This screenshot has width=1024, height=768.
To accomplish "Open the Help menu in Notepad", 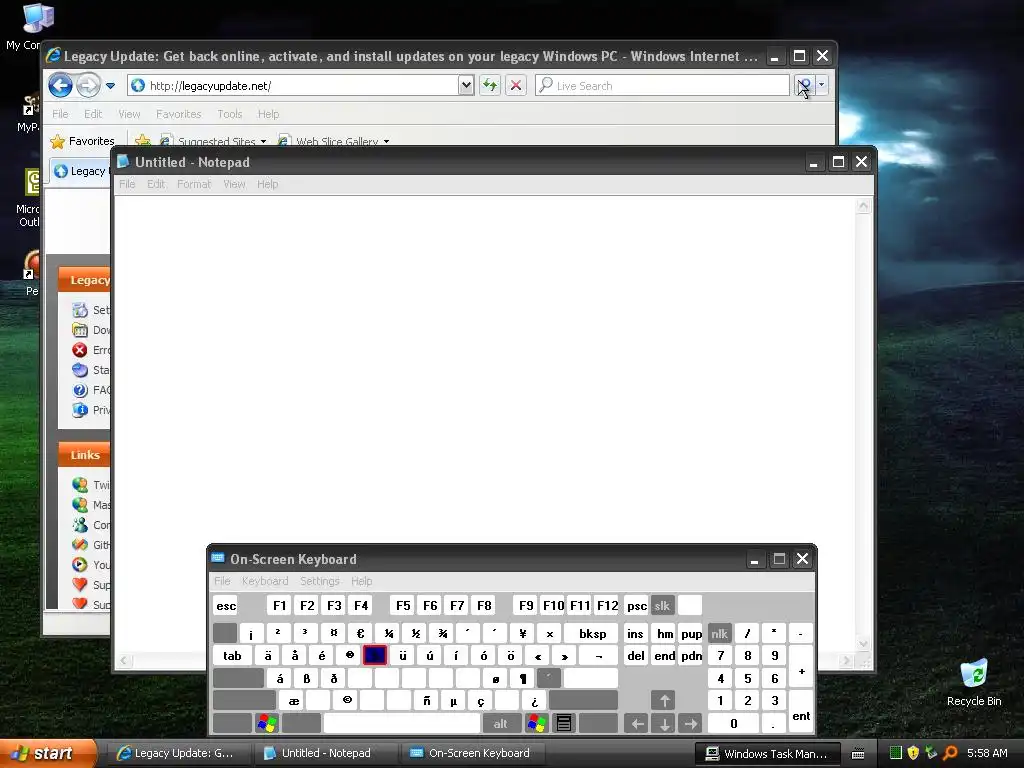I will pyautogui.click(x=268, y=184).
